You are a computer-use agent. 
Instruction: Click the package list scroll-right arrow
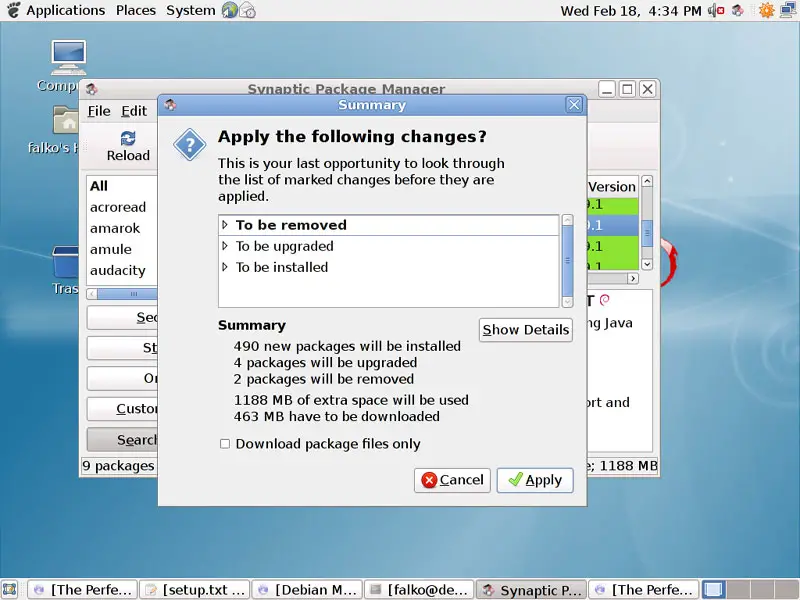(633, 278)
